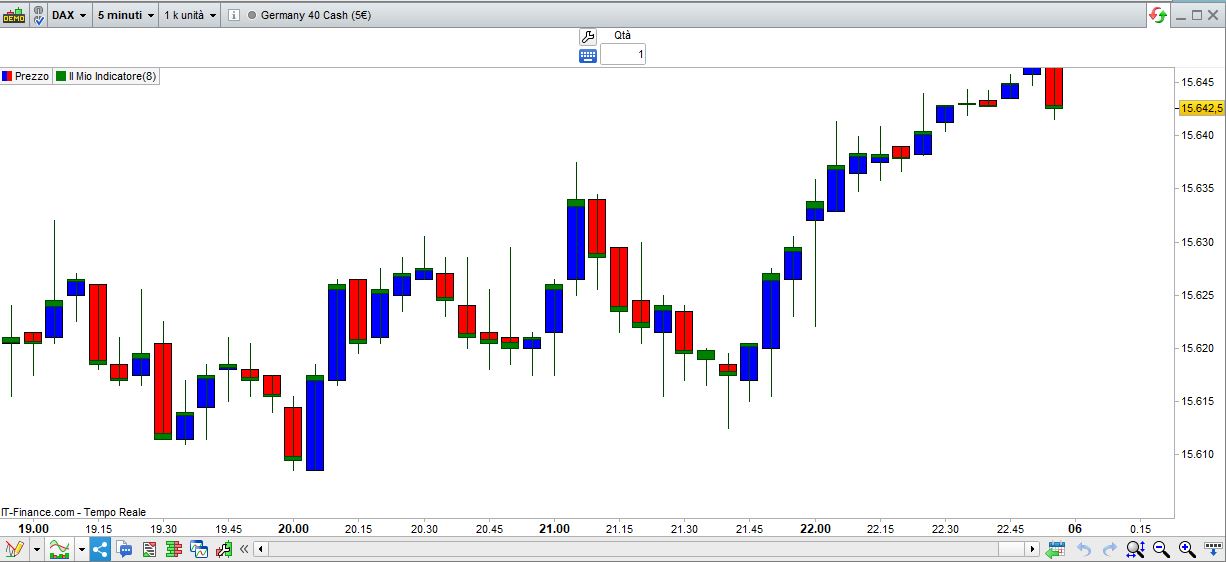Click the DEMO account icon

[x=13, y=15]
